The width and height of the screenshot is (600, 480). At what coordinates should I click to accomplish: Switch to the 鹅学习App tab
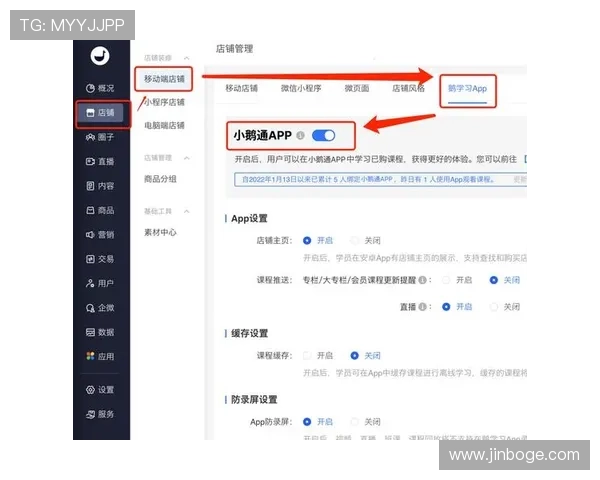[x=467, y=89]
